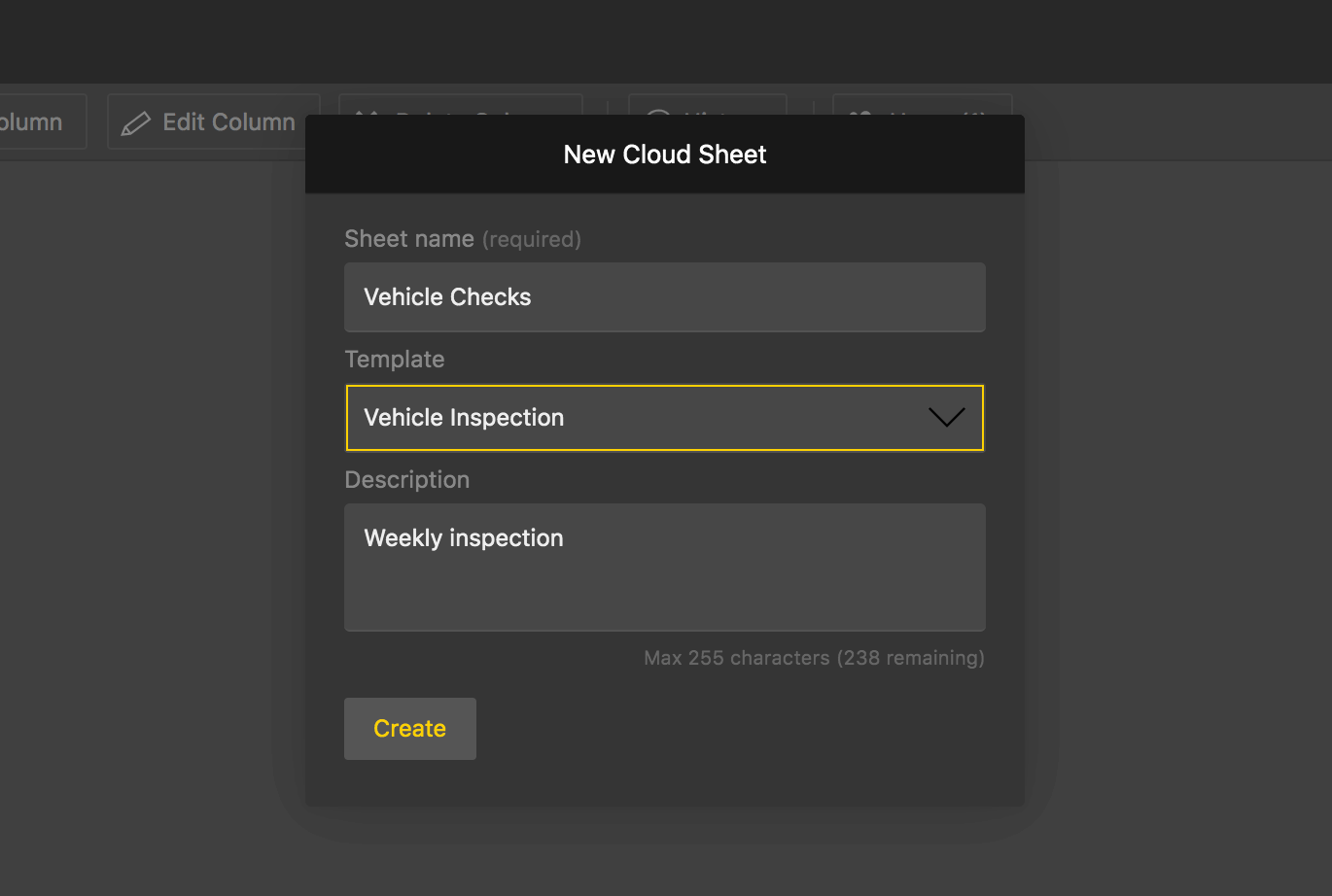Click the partially visible Add Column button
This screenshot has width=1332, height=896.
[39, 122]
